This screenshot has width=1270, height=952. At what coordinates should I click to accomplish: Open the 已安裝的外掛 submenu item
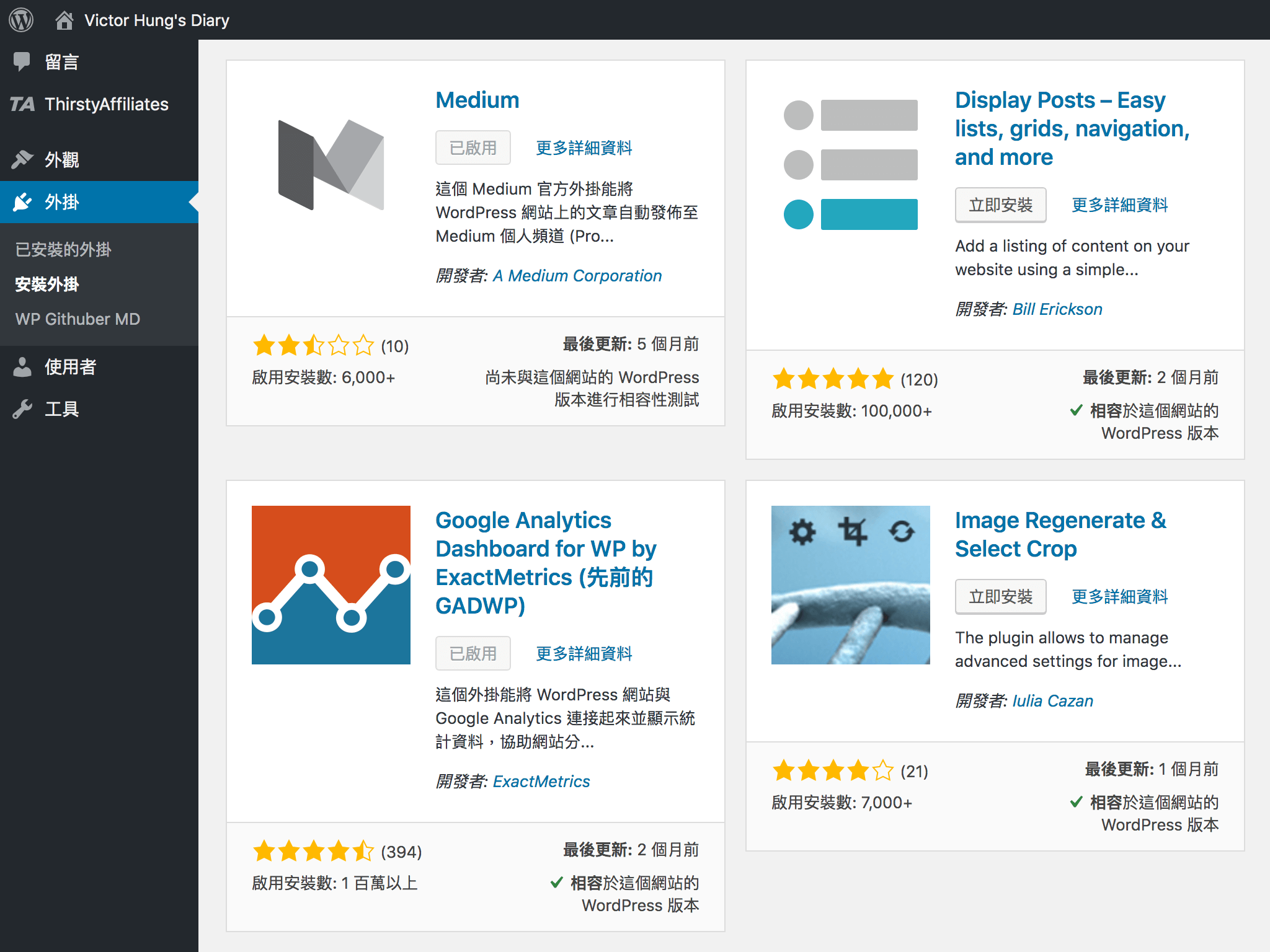point(63,249)
